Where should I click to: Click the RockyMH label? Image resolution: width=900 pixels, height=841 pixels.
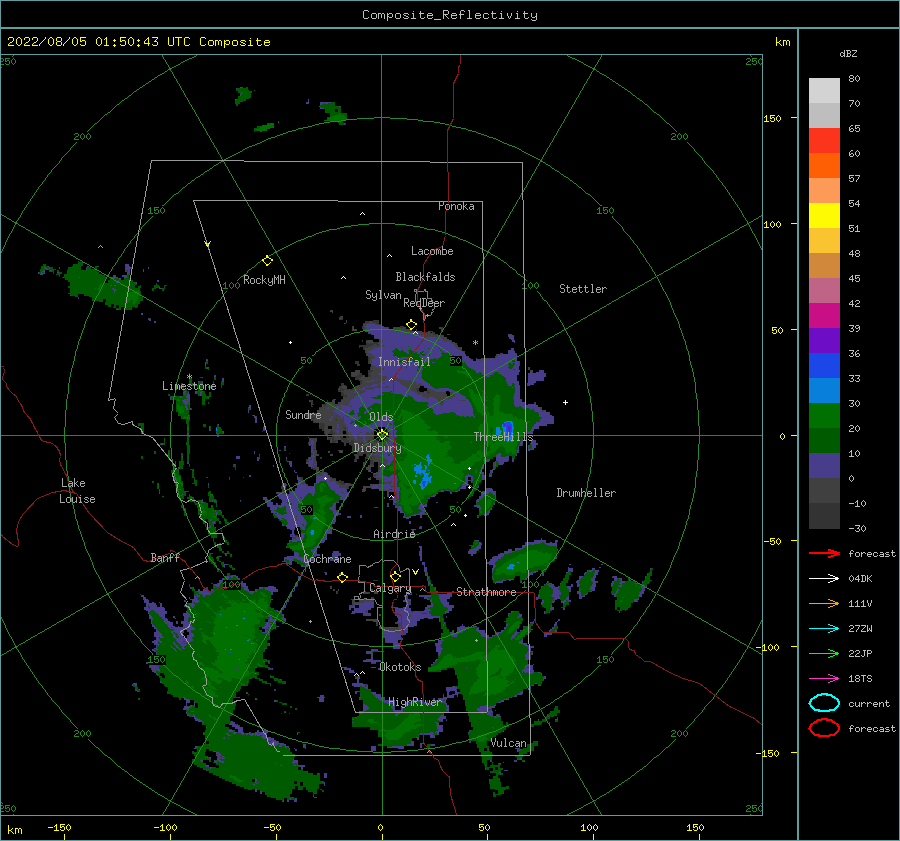[x=264, y=280]
